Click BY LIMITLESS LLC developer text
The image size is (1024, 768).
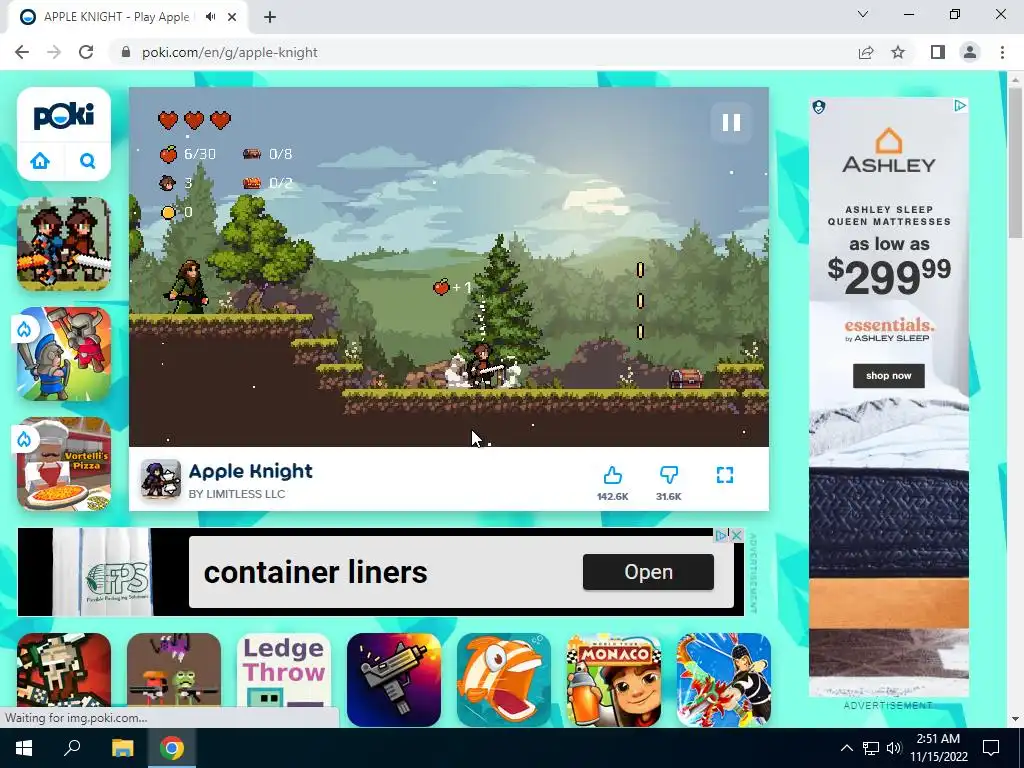pos(236,494)
